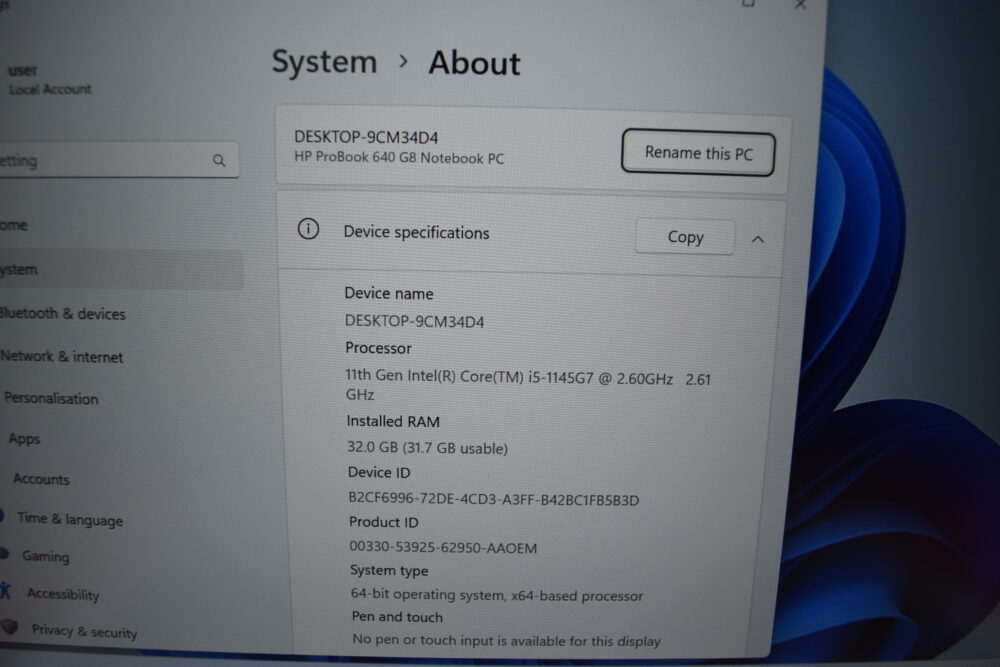This screenshot has width=1000, height=667.
Task: Open the Apps settings page
Action: [24, 439]
